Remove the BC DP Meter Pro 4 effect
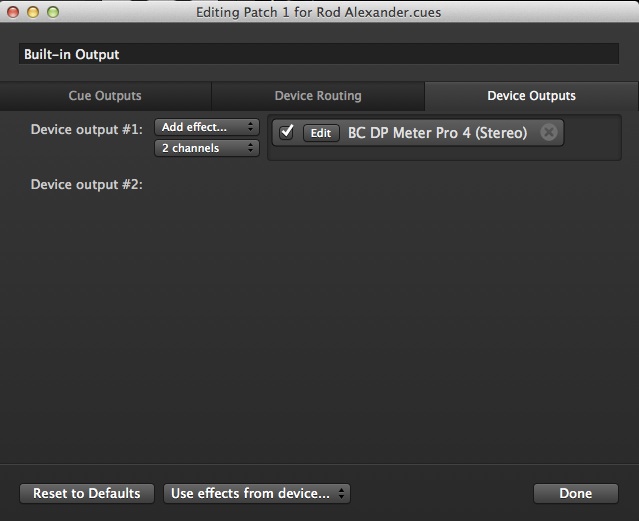 coord(548,133)
